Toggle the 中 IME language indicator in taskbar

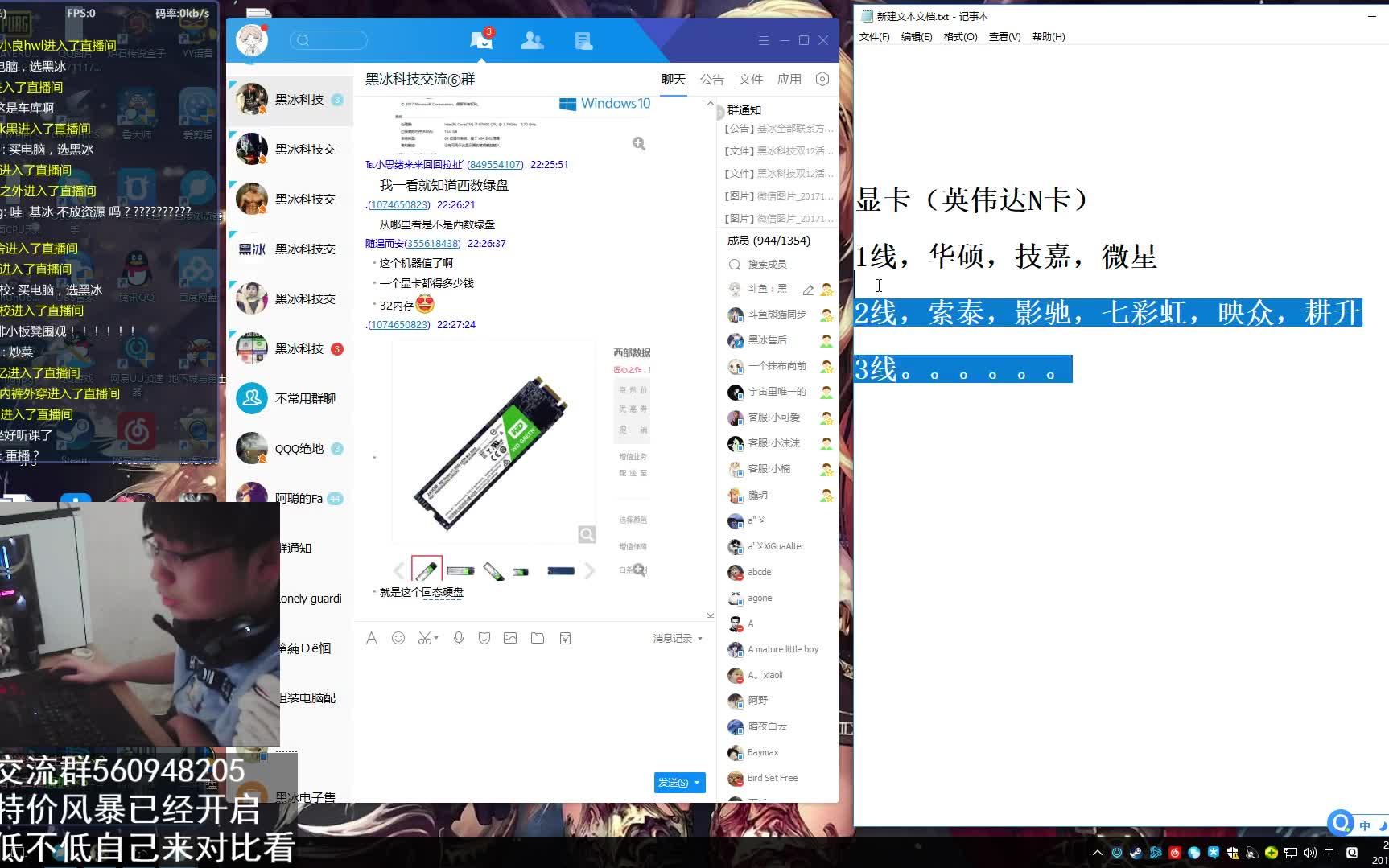pos(1329,853)
